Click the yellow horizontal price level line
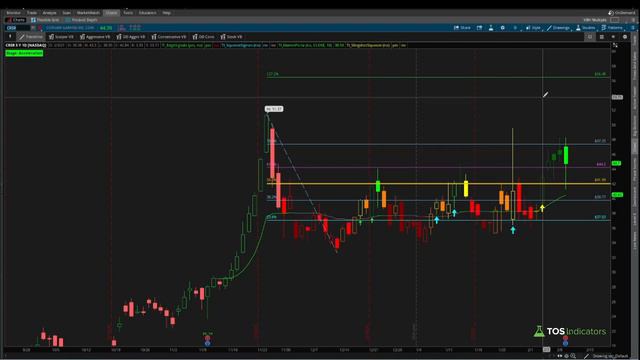640x360 pixels. 437,184
